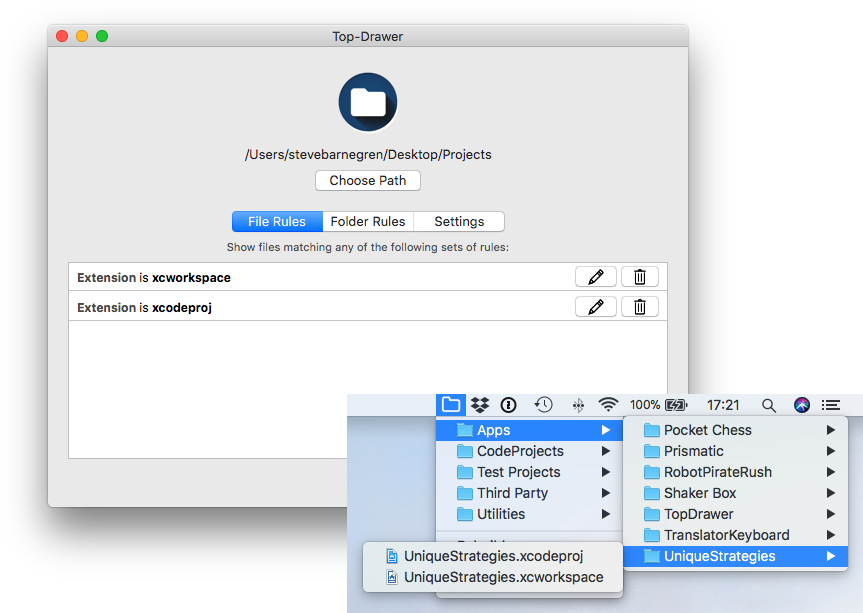Activate Siri from the menu bar
This screenshot has width=863, height=613.
tap(801, 404)
